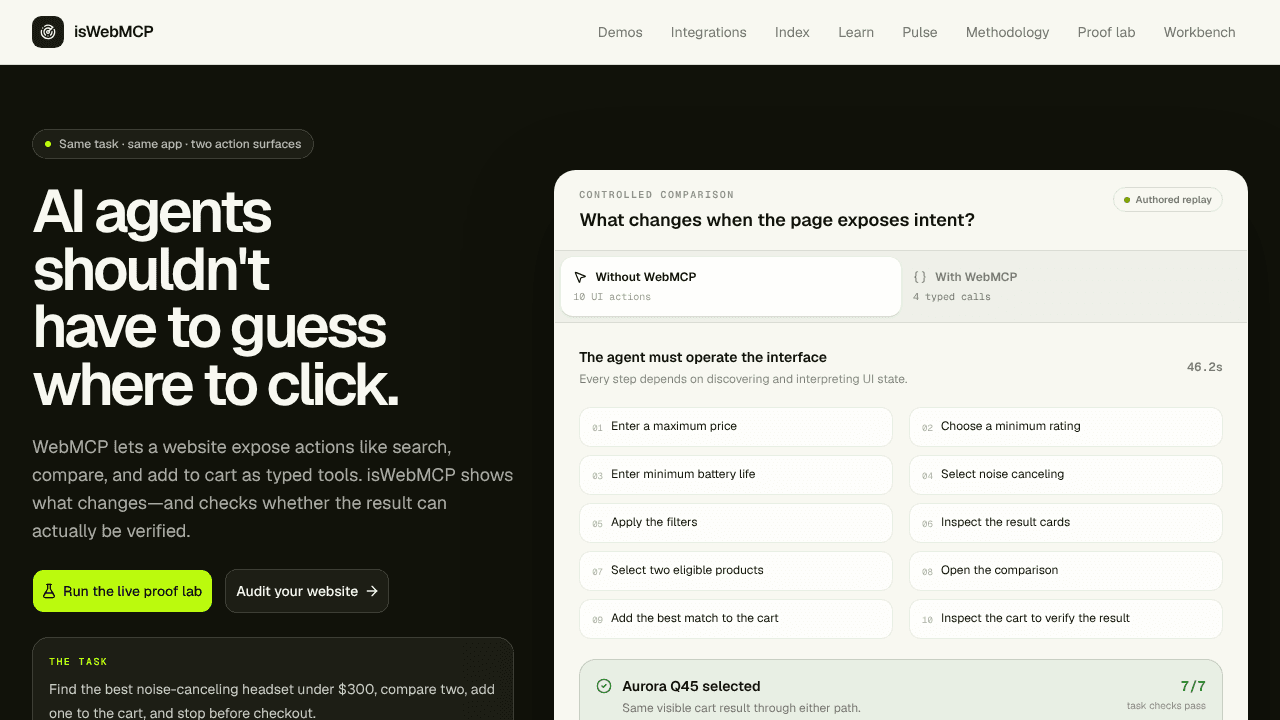Viewport: 1280px width, 720px height.
Task: Switch to the Without WebMCP tab
Action: (731, 286)
